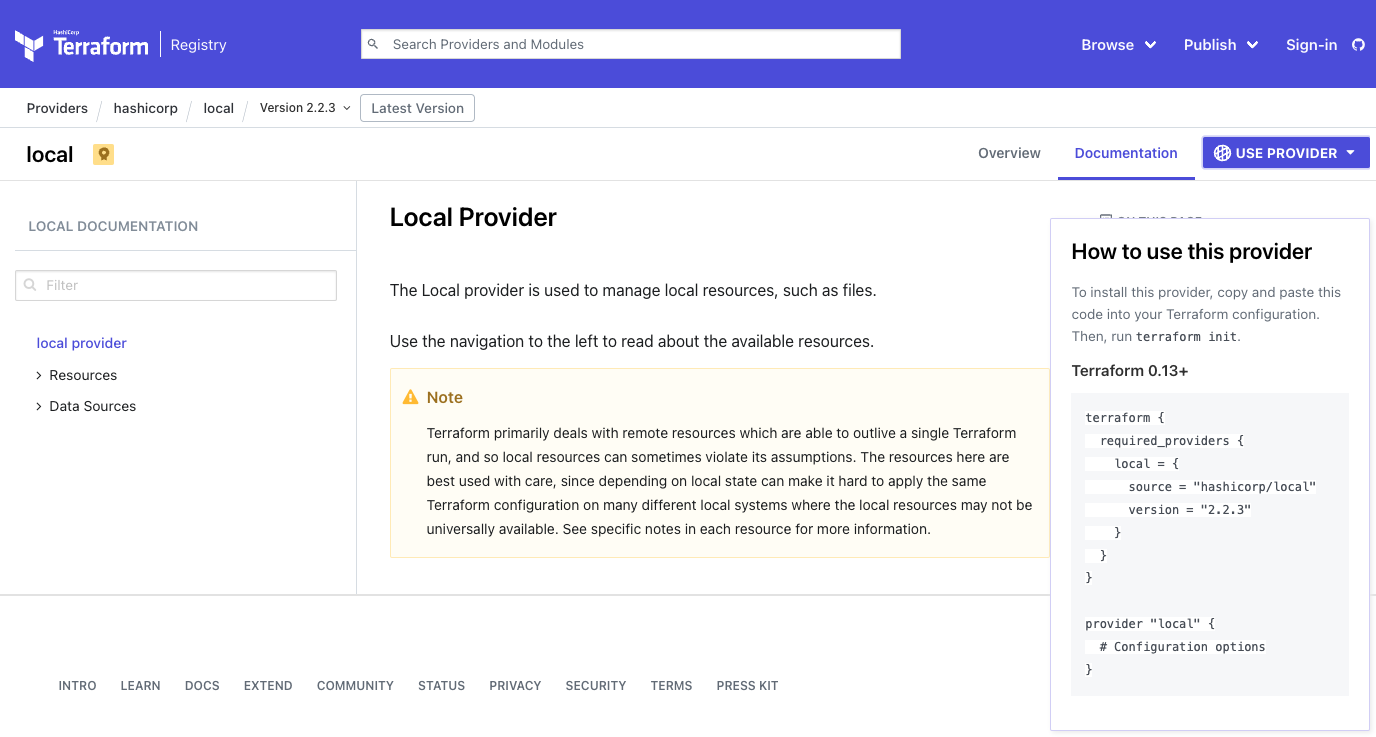Click the How to use this provider heading
Image resolution: width=1376 pixels, height=737 pixels.
[x=1191, y=252]
